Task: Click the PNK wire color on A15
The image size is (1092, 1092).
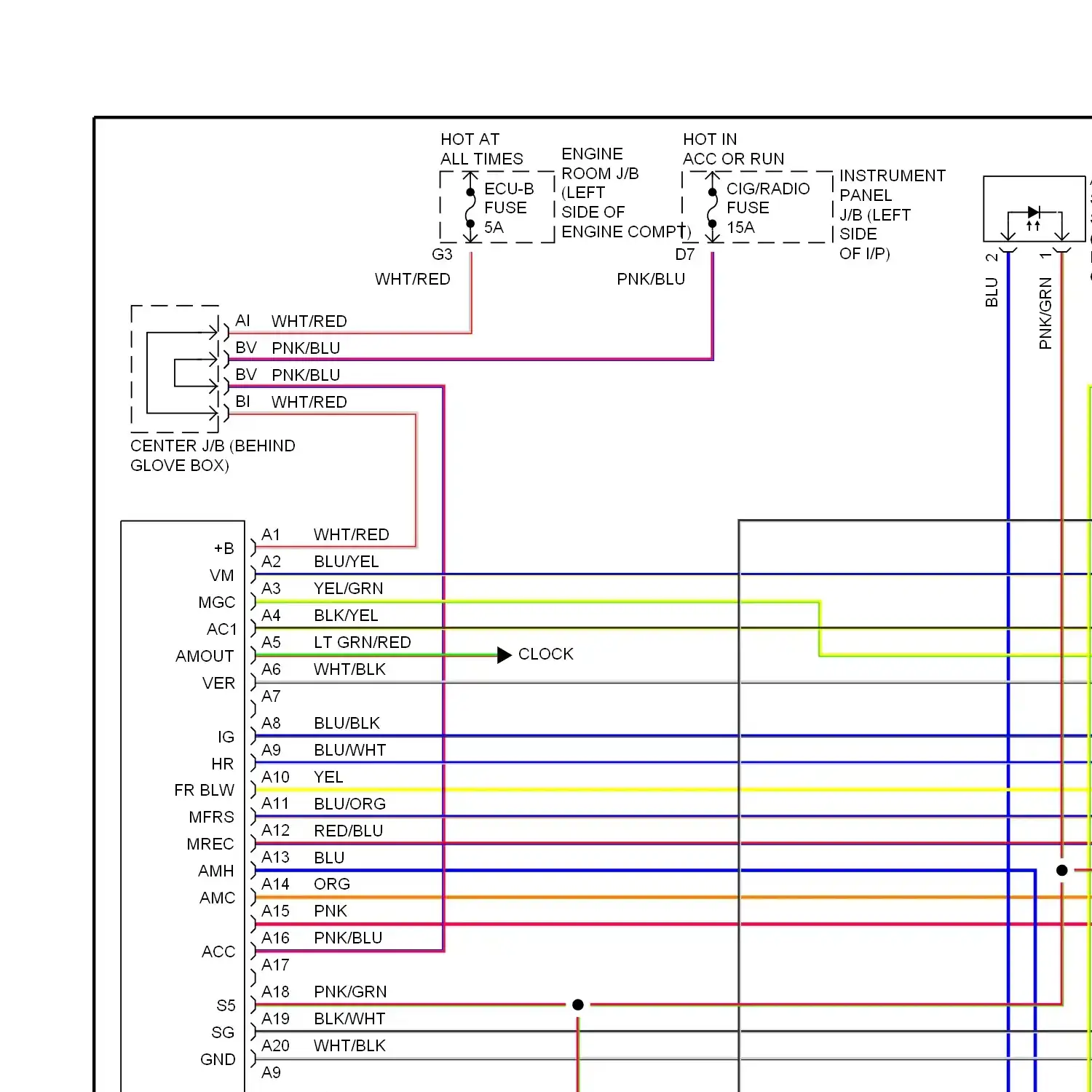Action: pos(331,911)
